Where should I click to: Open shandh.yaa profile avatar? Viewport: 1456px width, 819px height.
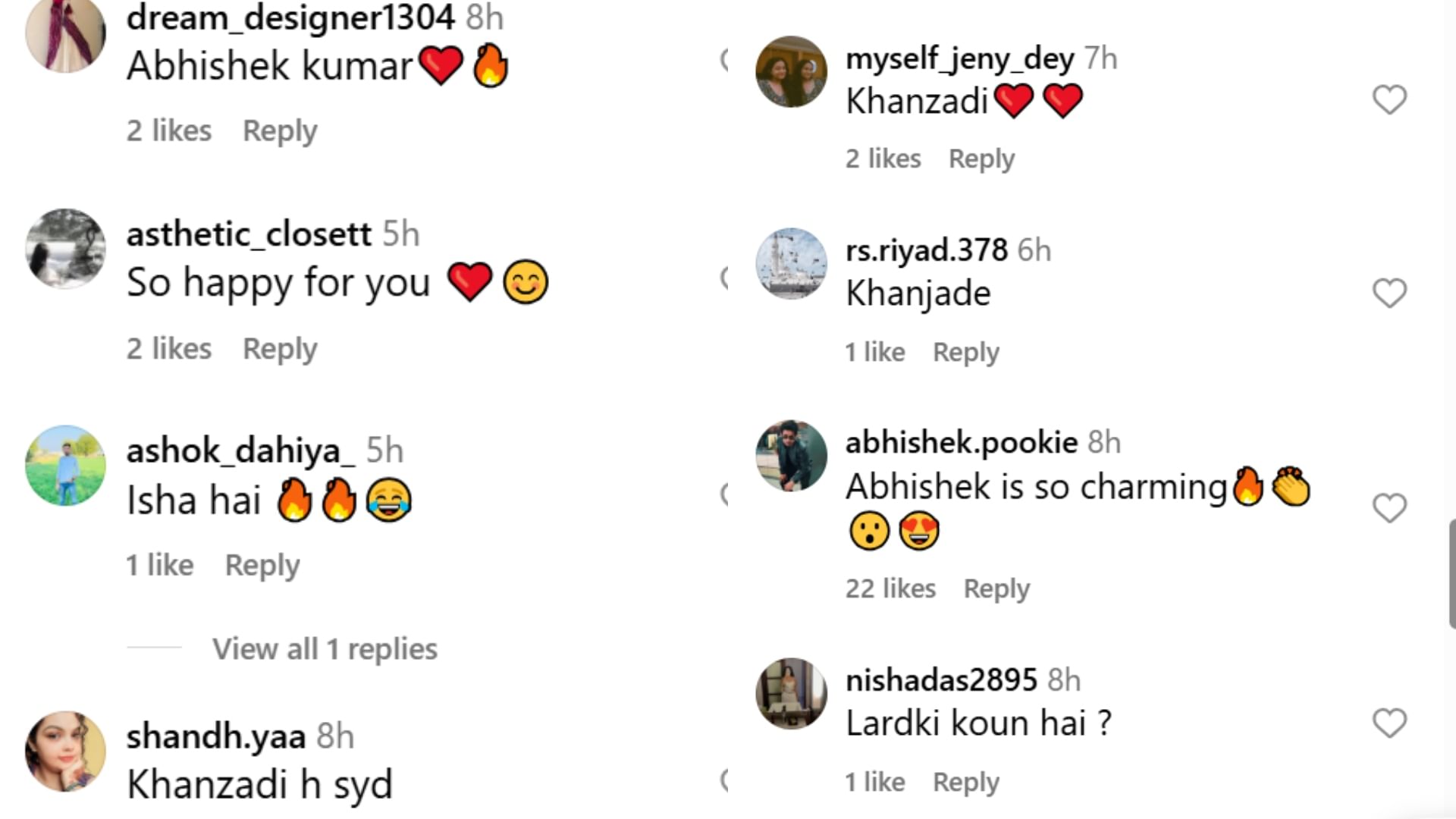point(65,751)
